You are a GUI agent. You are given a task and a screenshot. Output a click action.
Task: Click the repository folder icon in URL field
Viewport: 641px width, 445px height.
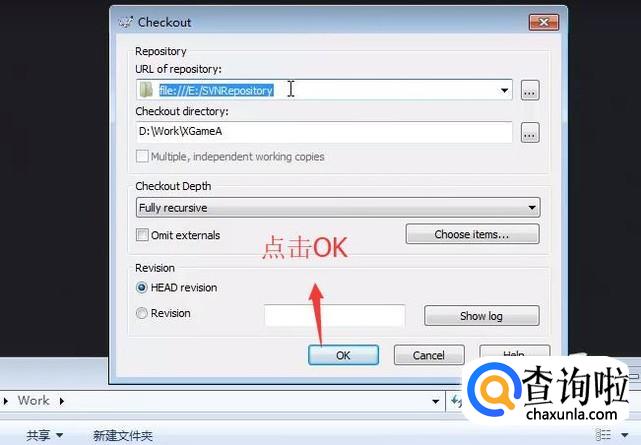click(146, 90)
